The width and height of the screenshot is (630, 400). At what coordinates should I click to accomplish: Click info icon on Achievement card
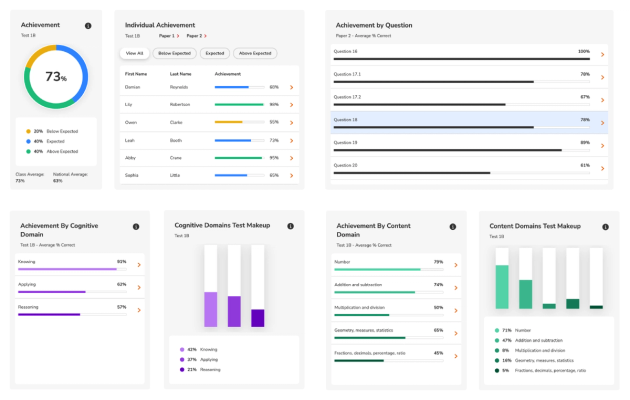pos(88,26)
